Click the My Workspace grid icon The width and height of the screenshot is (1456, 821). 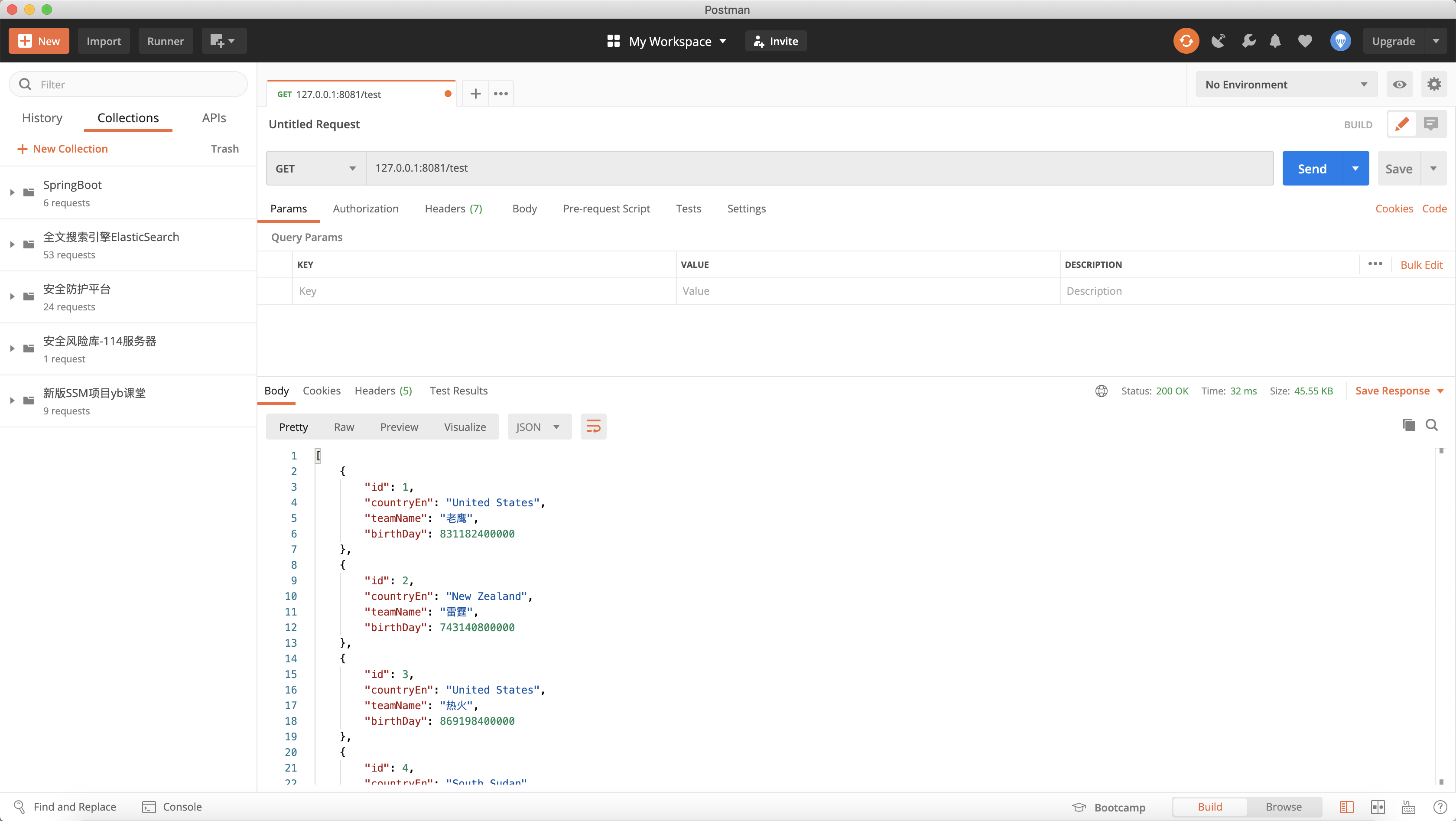[x=613, y=41]
